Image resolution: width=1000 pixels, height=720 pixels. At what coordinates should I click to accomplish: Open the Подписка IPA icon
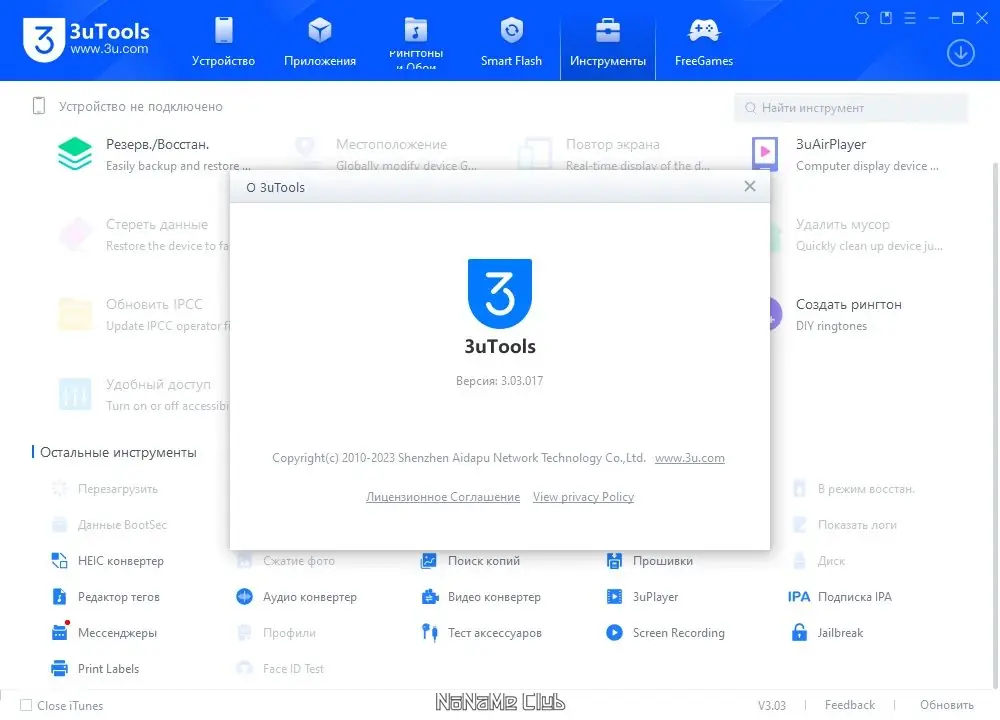pyautogui.click(x=798, y=596)
